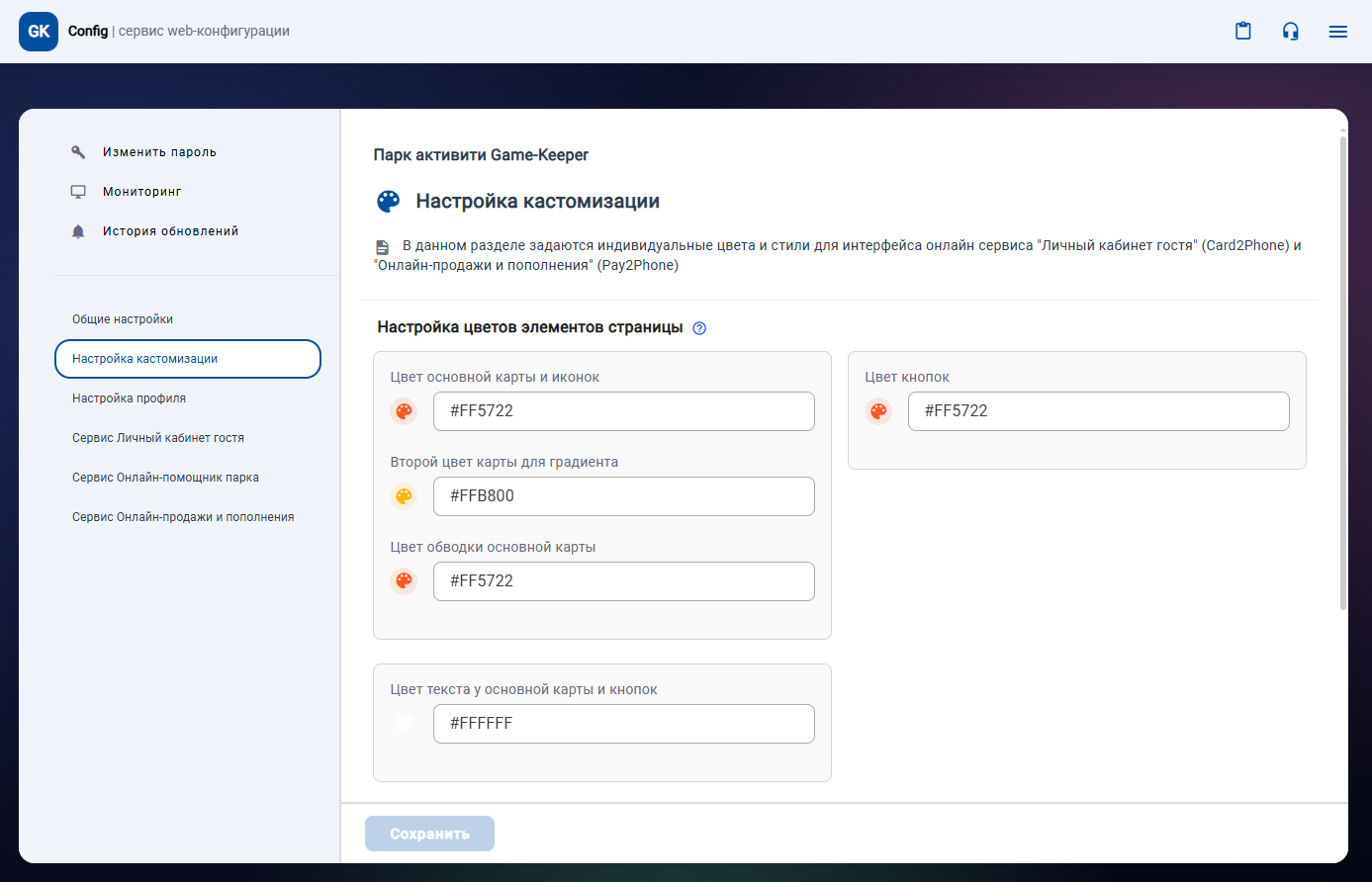Open Сервис Онлайн-помощник парка
Image resolution: width=1372 pixels, height=882 pixels.
click(165, 478)
